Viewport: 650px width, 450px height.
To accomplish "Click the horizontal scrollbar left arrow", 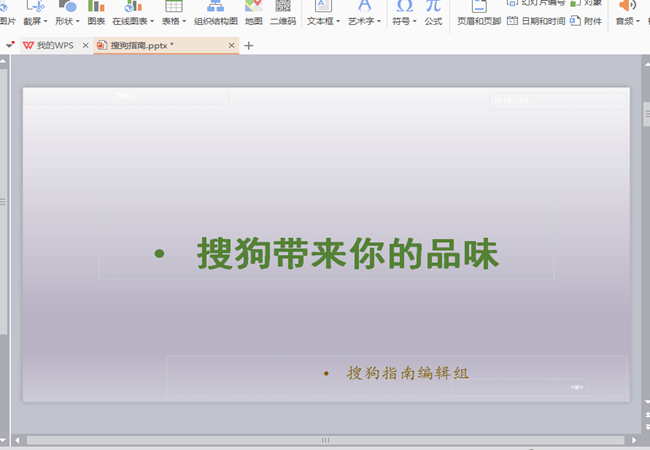I will [x=17, y=440].
